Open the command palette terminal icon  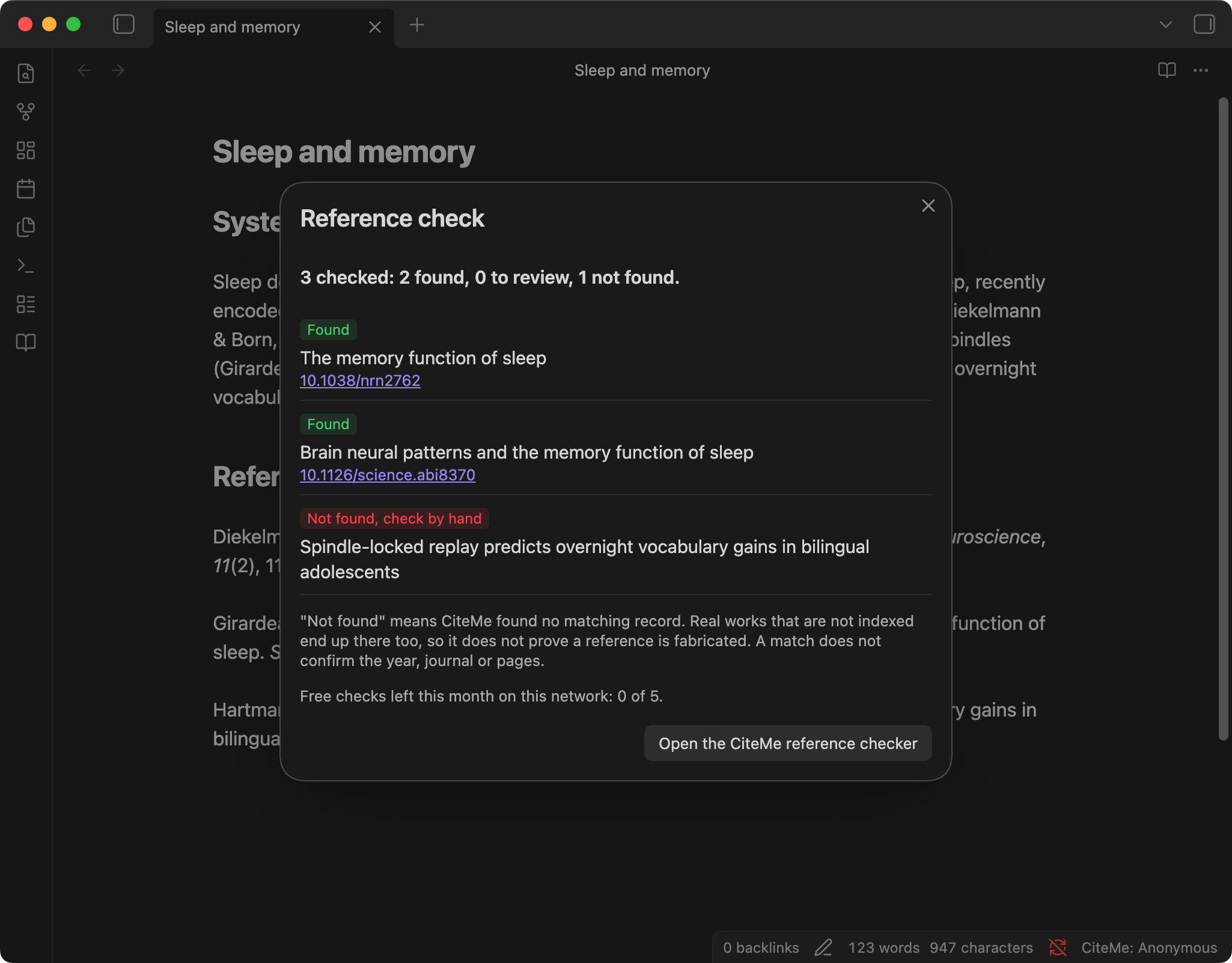click(26, 266)
